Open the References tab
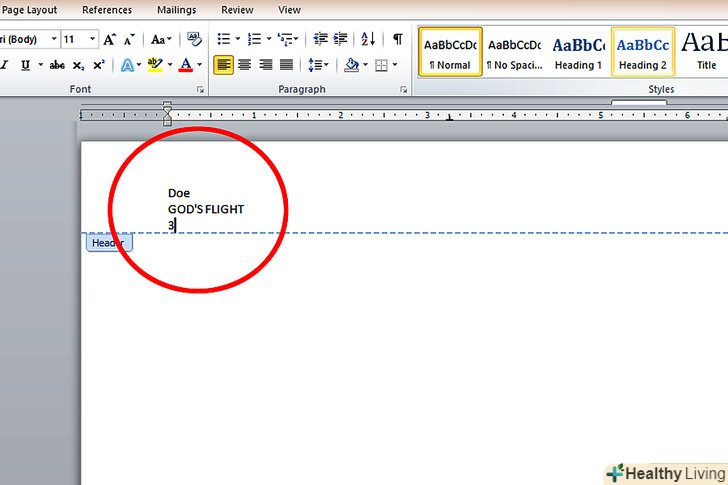The width and height of the screenshot is (728, 485). point(107,10)
